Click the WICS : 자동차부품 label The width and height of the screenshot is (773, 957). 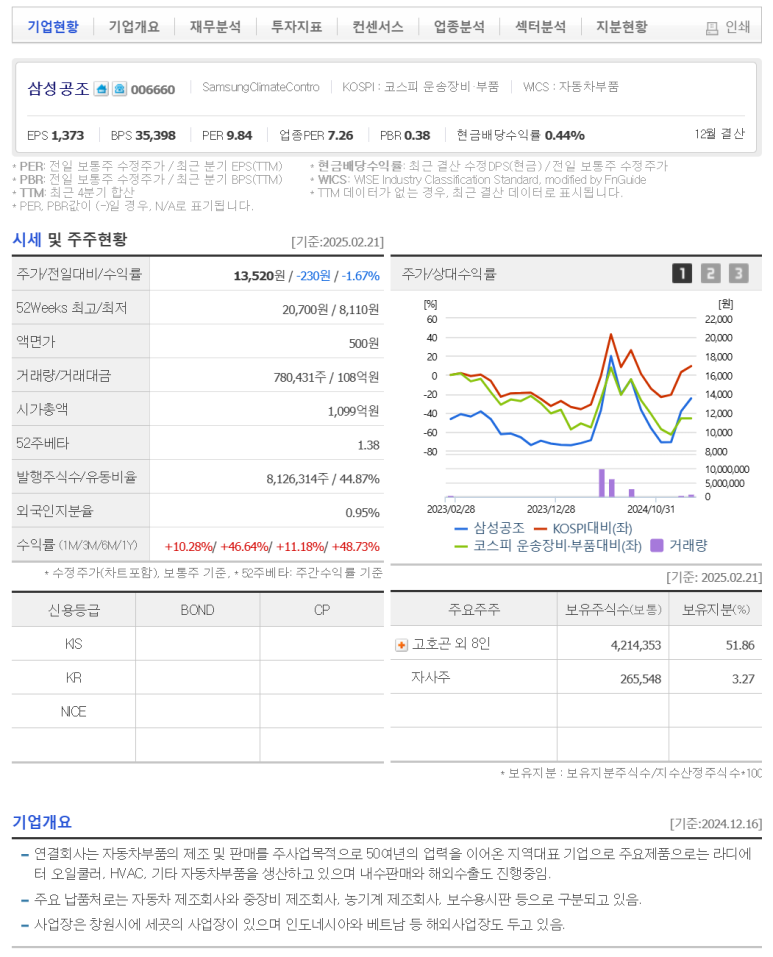(x=571, y=87)
